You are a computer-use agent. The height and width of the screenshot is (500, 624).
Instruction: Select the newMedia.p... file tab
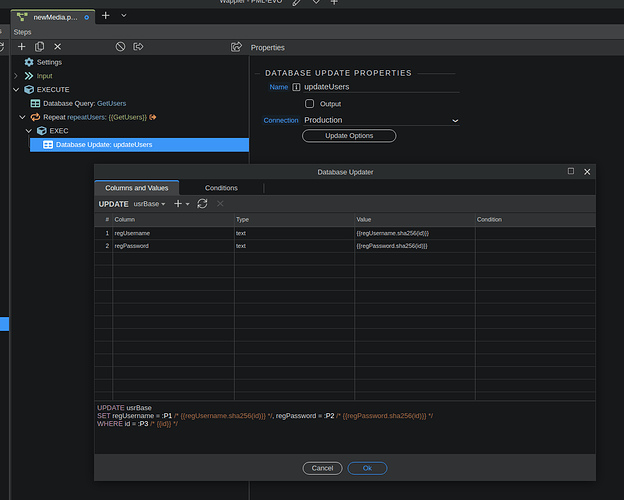[55, 17]
